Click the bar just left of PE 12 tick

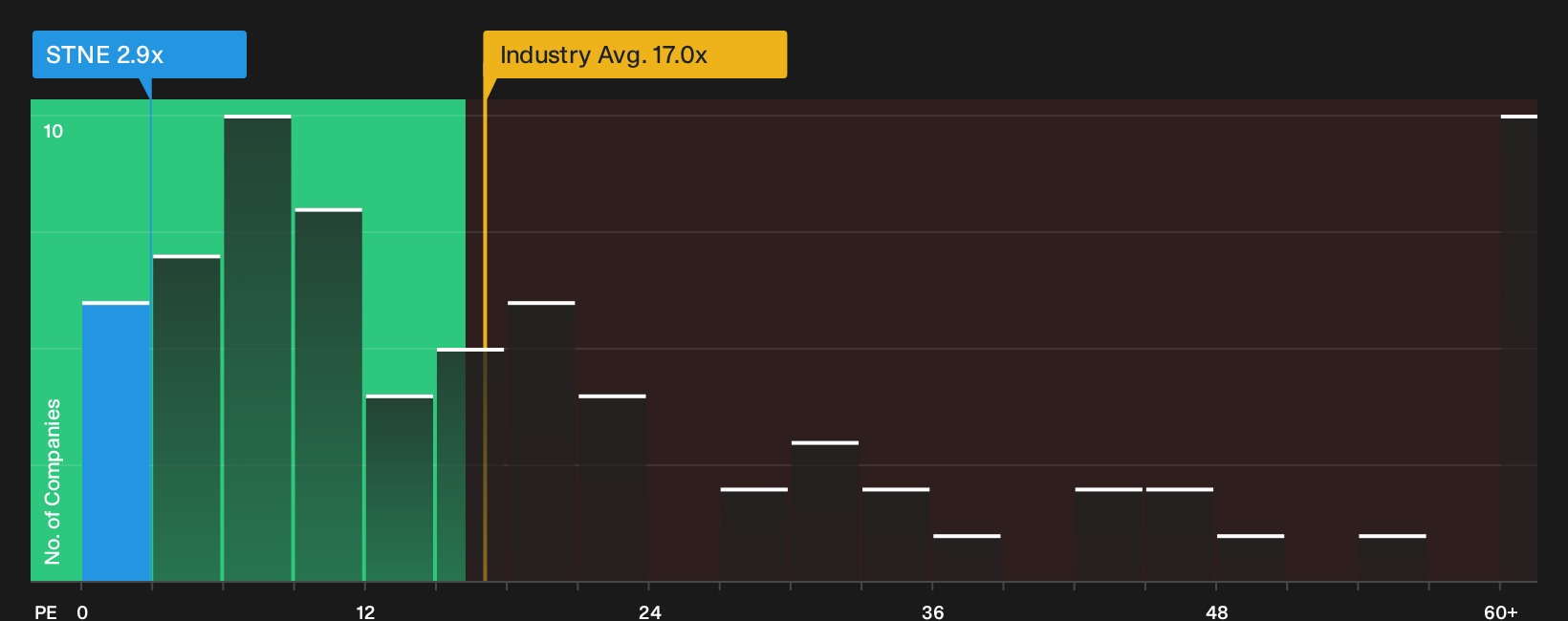[328, 395]
